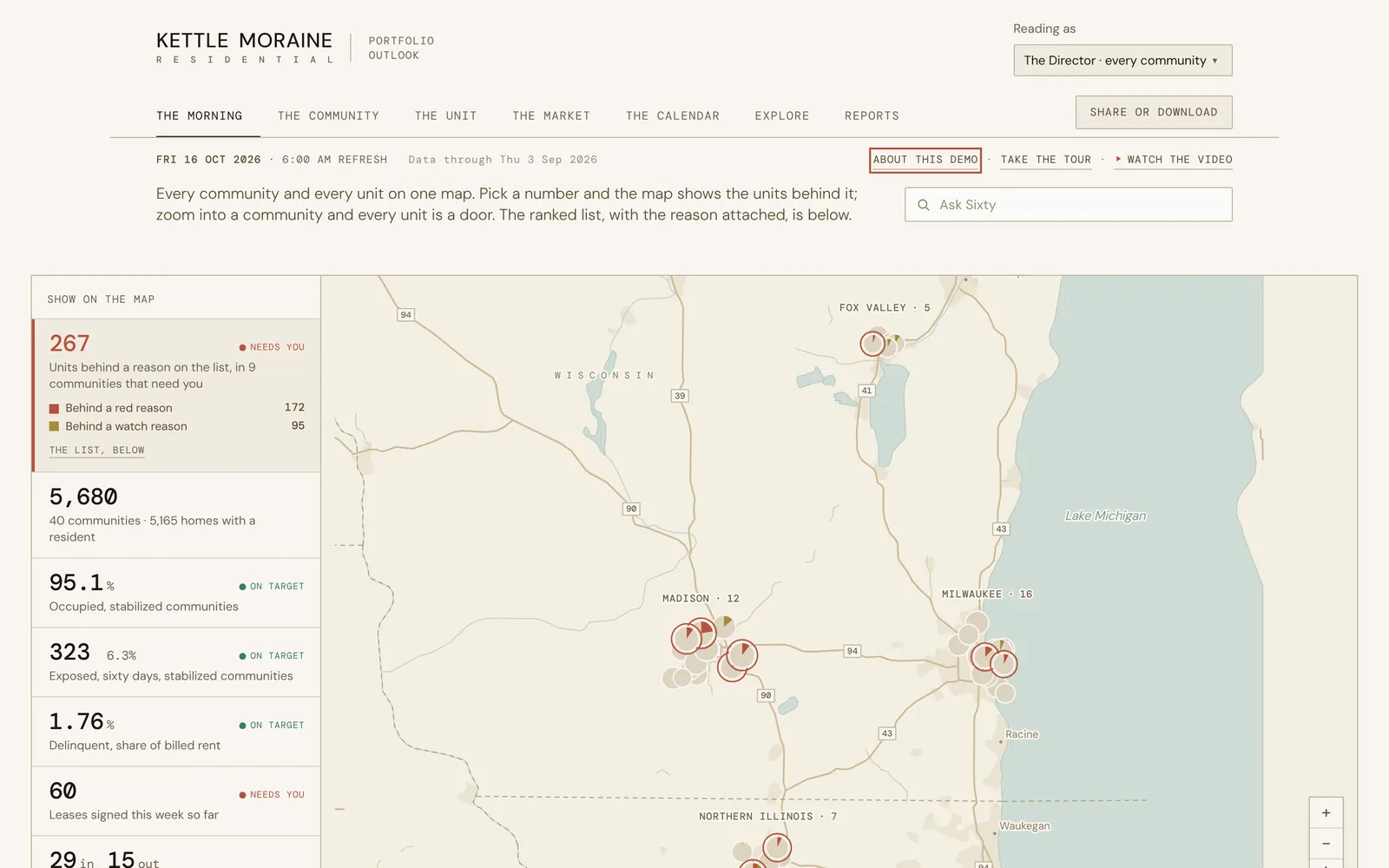Select the 95.1% occupied metric card

tap(176, 593)
